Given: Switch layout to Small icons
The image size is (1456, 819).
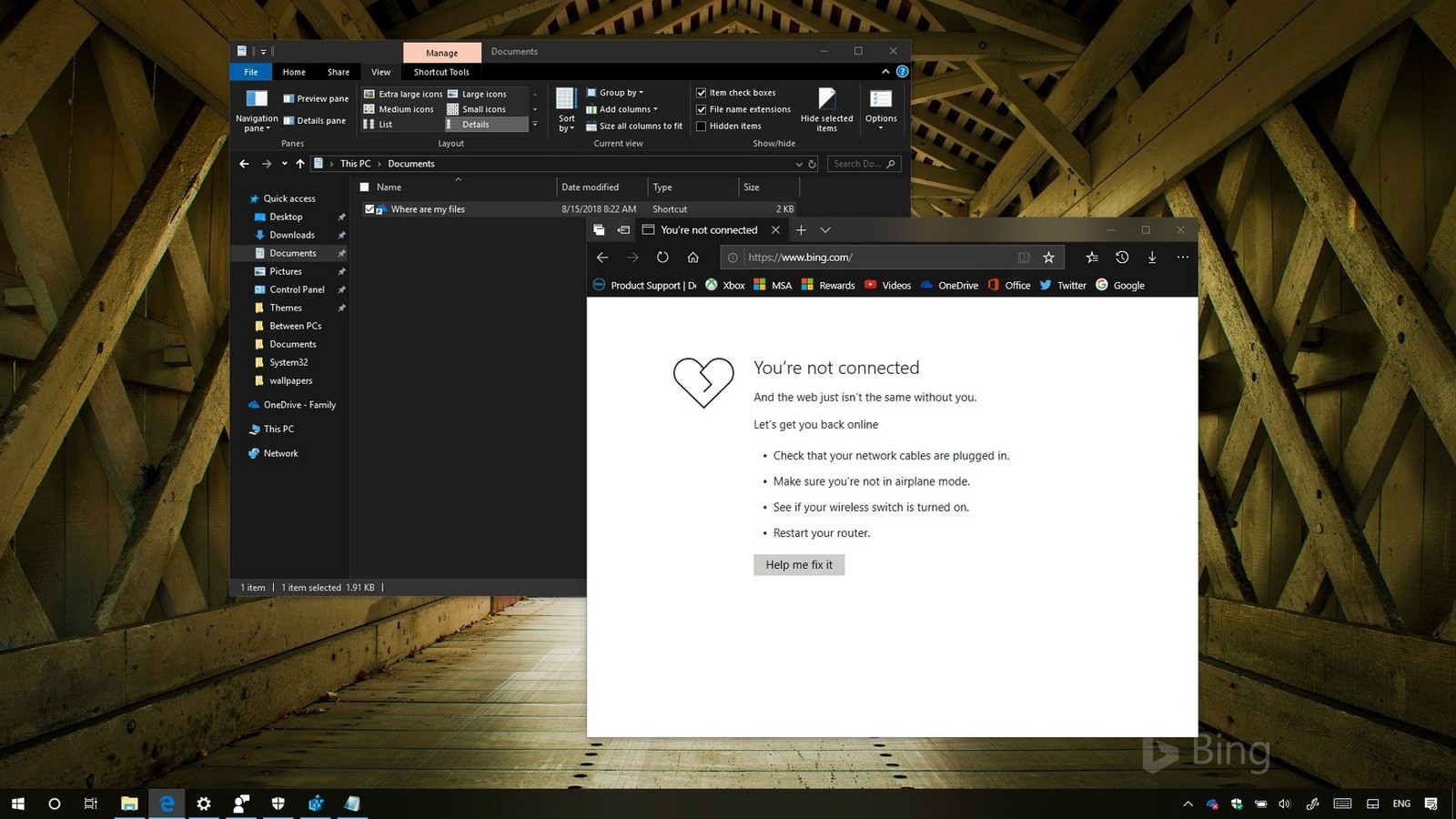Looking at the screenshot, I should pyautogui.click(x=477, y=109).
